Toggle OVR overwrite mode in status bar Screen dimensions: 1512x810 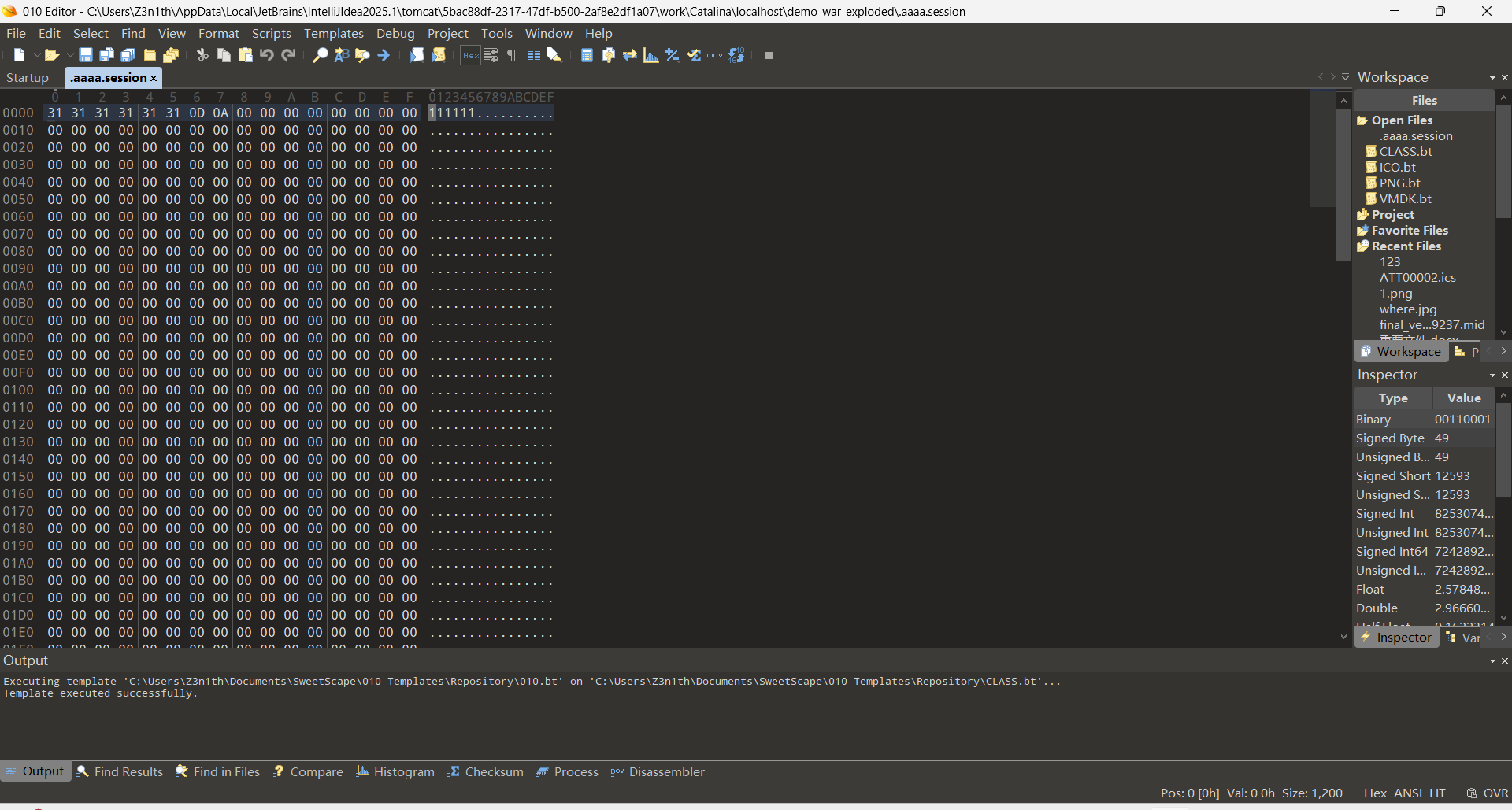[1495, 793]
